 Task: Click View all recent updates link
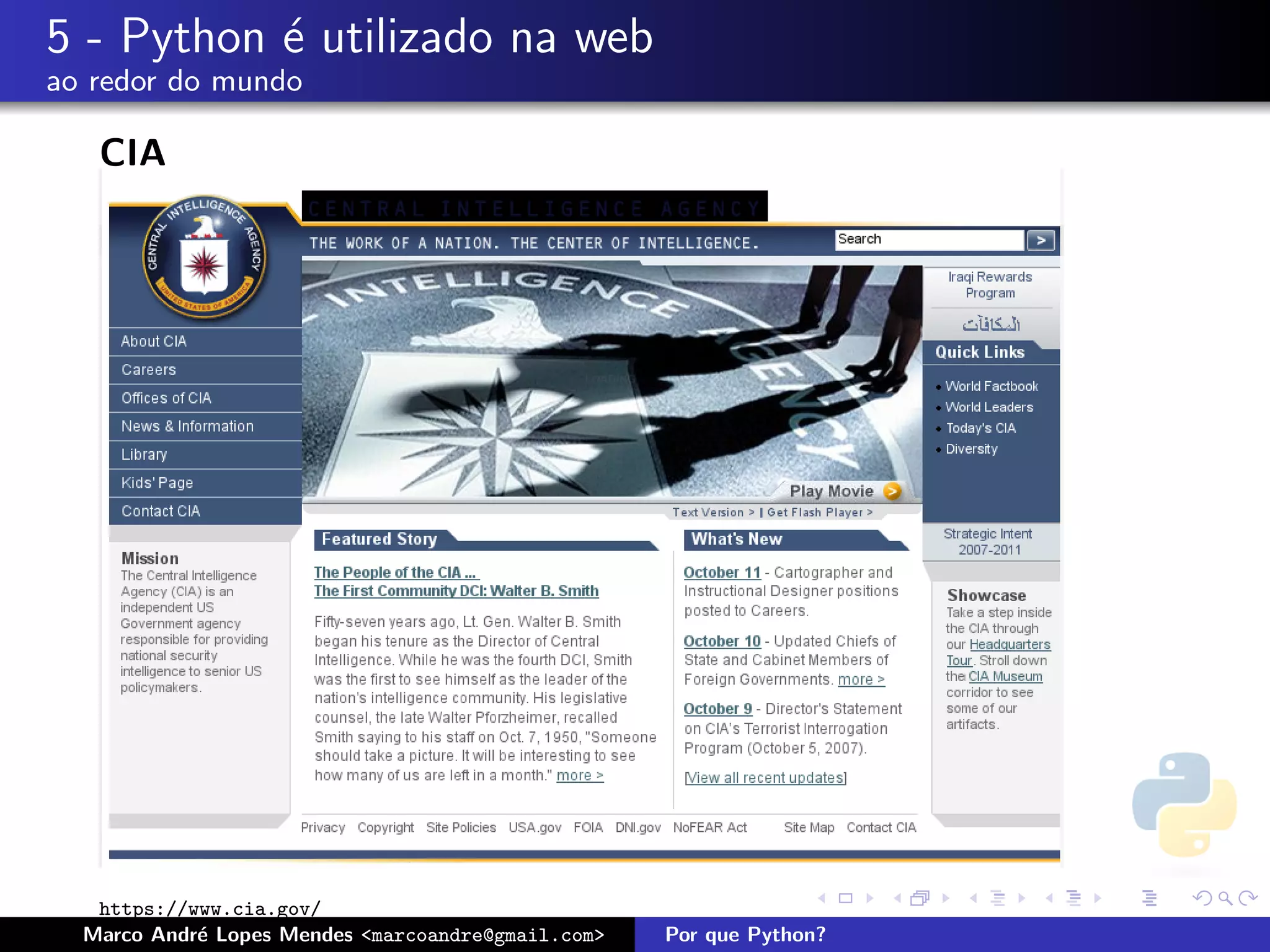pyautogui.click(x=766, y=778)
